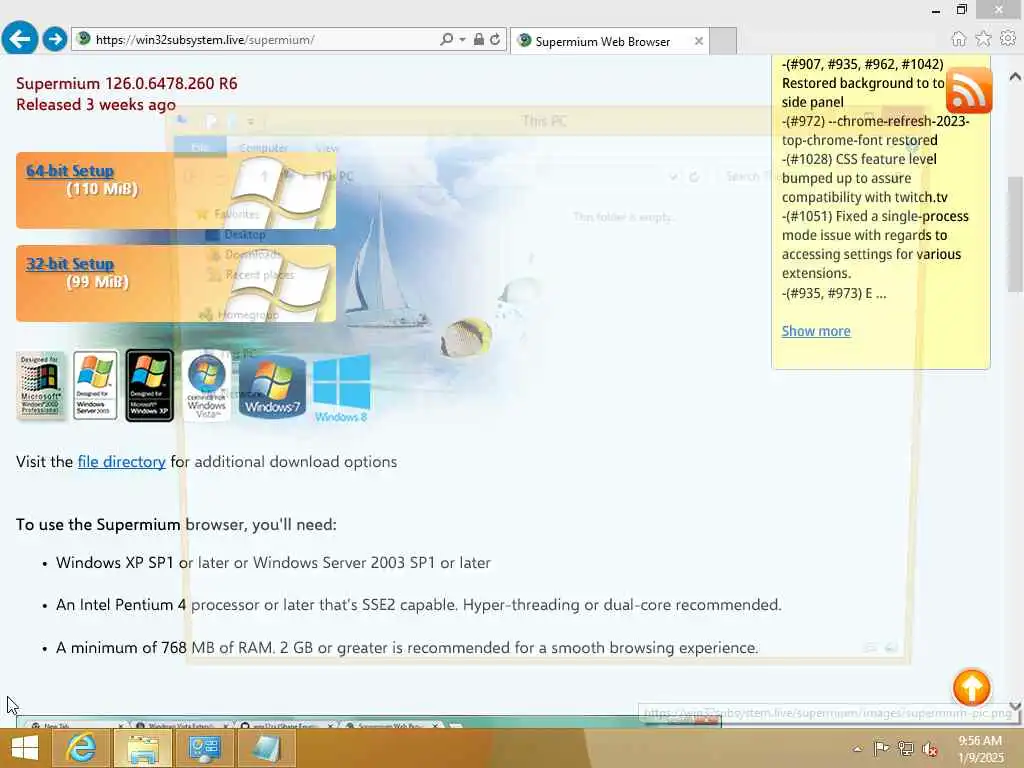Click the 'Windows XP SP1 or later' requirement line
Screen dimensions: 1024x768
click(x=273, y=563)
